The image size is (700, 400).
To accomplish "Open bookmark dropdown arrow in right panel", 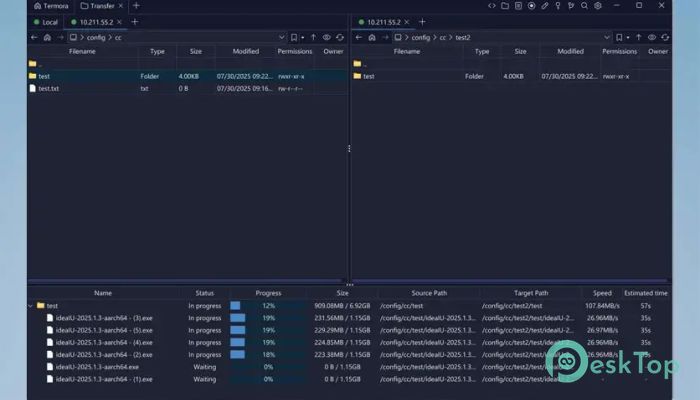I will [628, 38].
